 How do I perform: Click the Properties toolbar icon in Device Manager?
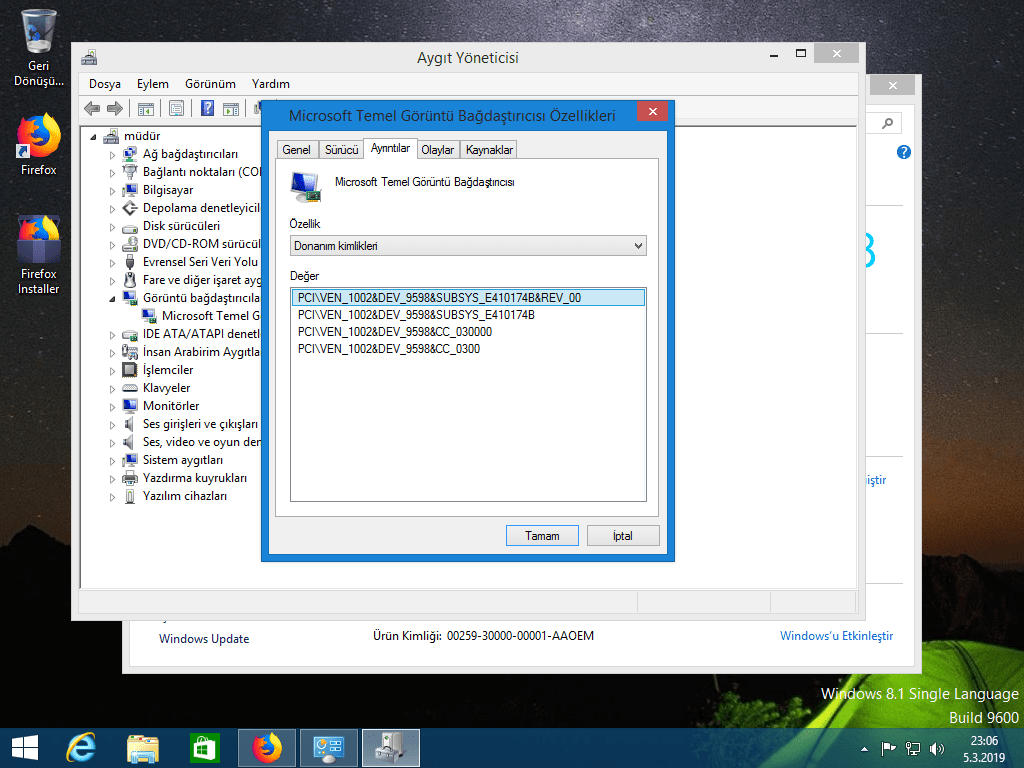pos(176,108)
